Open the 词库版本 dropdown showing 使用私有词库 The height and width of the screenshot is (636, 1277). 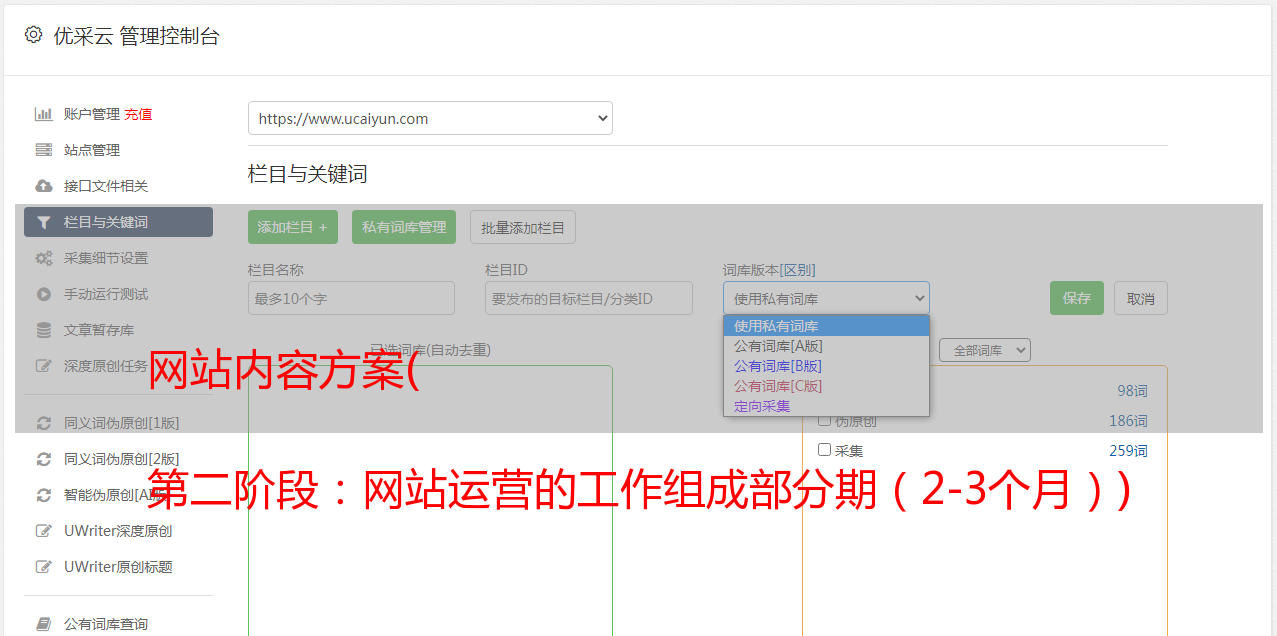826,298
